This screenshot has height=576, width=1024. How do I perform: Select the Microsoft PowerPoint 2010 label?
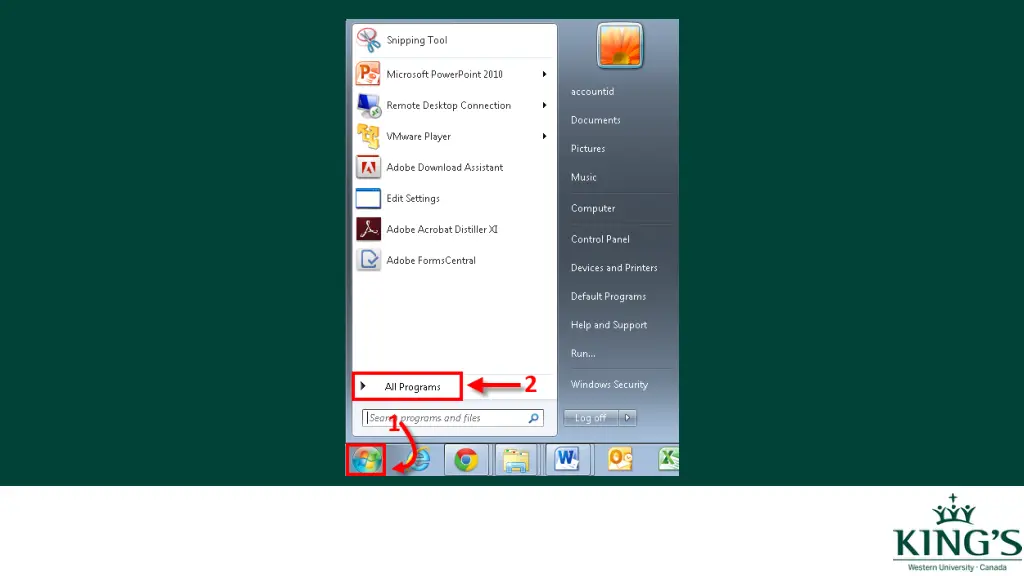pyautogui.click(x=444, y=74)
